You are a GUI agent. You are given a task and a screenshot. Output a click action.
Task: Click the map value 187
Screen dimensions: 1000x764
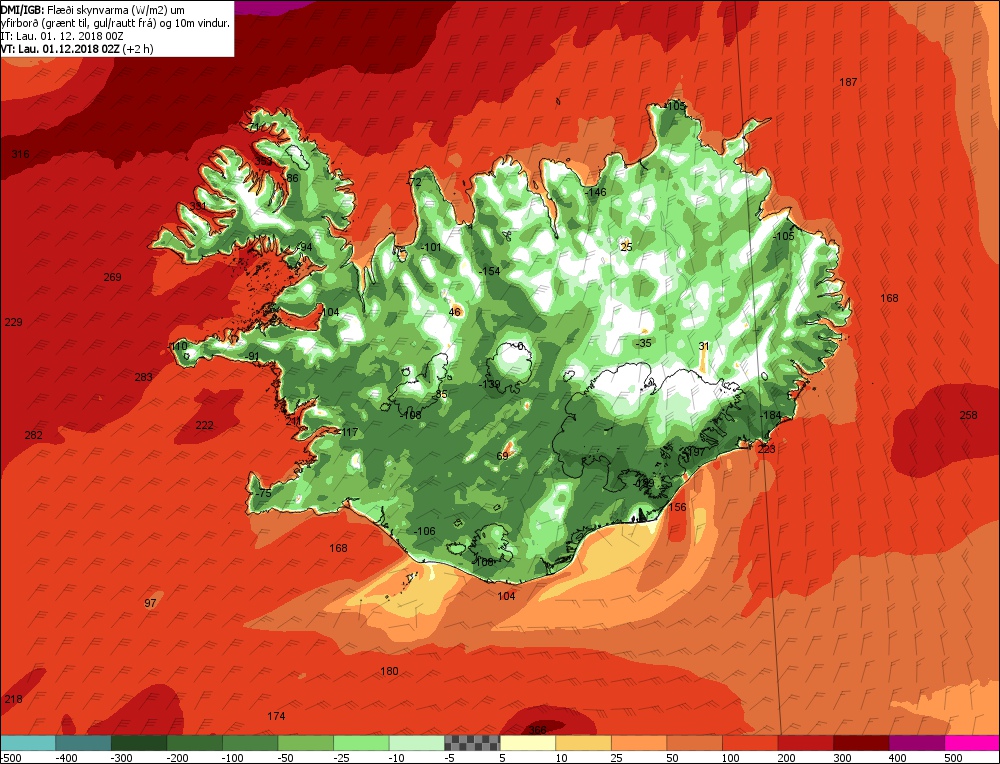coord(848,82)
